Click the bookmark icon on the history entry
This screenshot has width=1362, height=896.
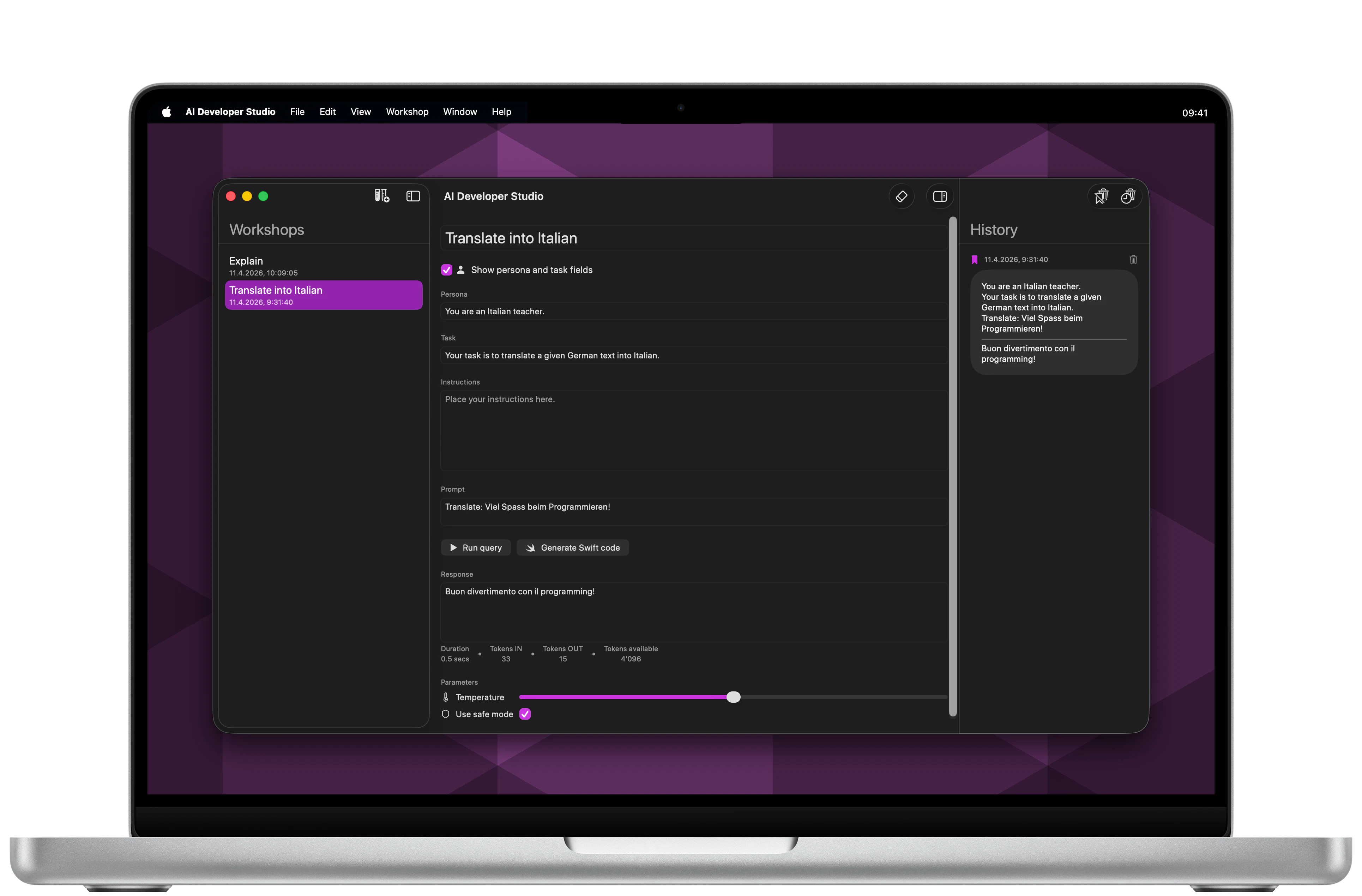[x=975, y=259]
